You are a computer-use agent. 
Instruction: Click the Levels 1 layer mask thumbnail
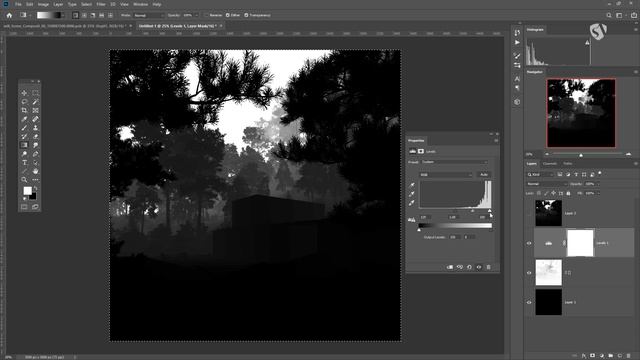(x=580, y=243)
